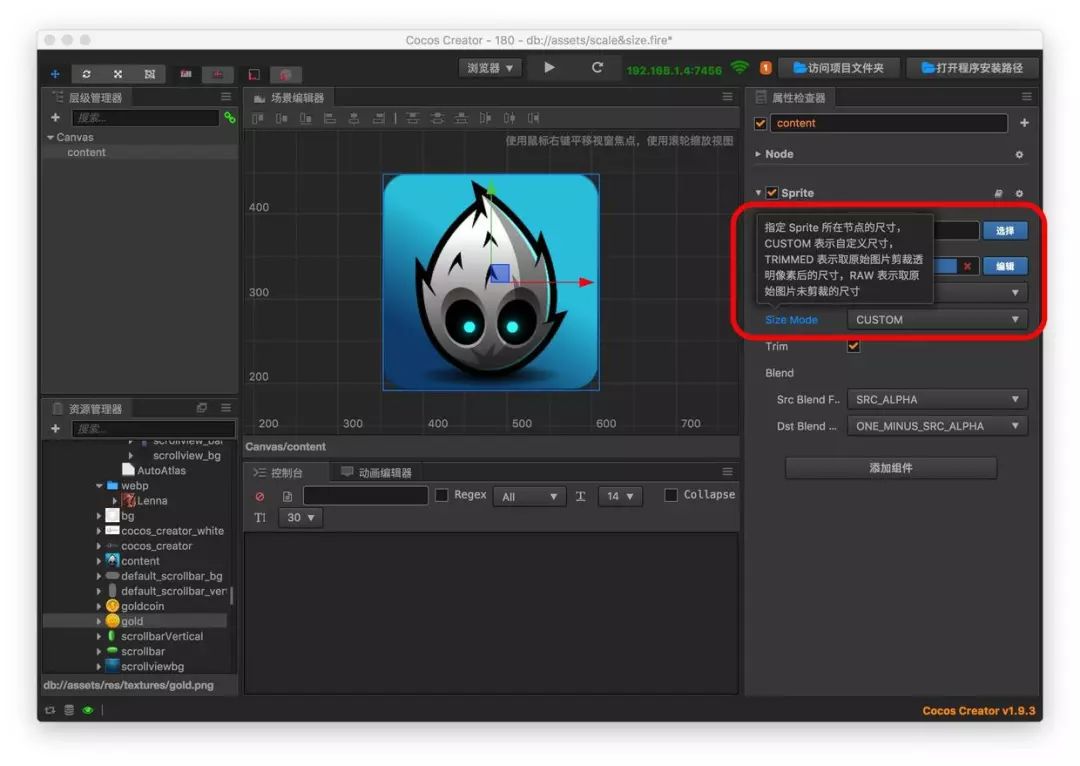Image resolution: width=1080 pixels, height=766 pixels.
Task: Select the scale transform tool
Action: point(118,74)
